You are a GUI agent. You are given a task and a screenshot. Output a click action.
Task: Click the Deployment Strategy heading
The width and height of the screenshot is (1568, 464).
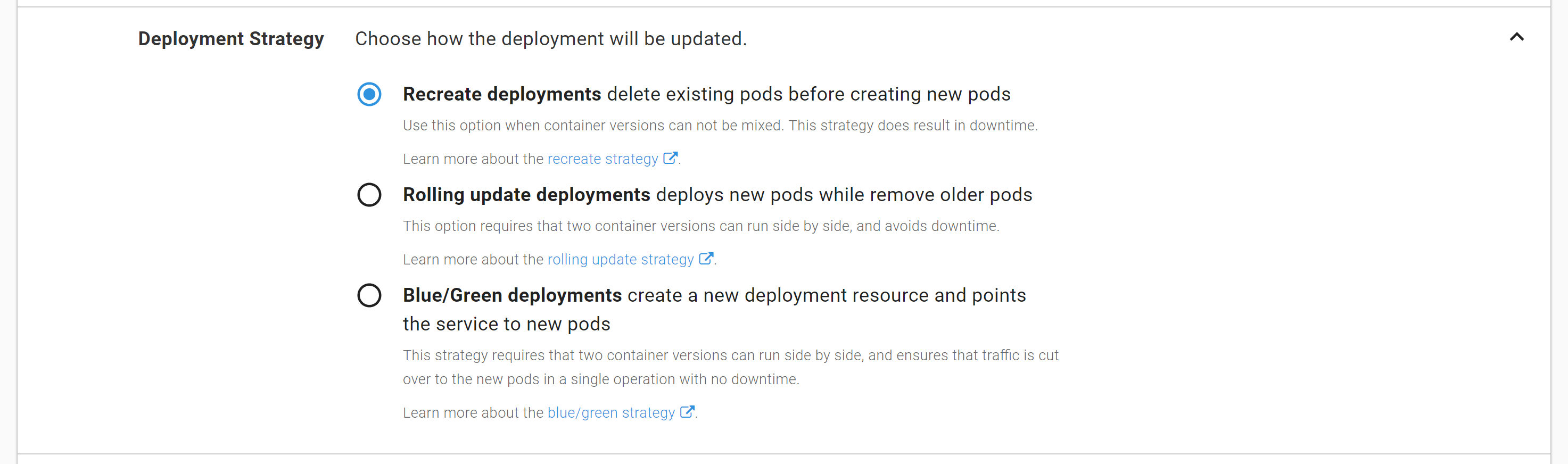(230, 39)
